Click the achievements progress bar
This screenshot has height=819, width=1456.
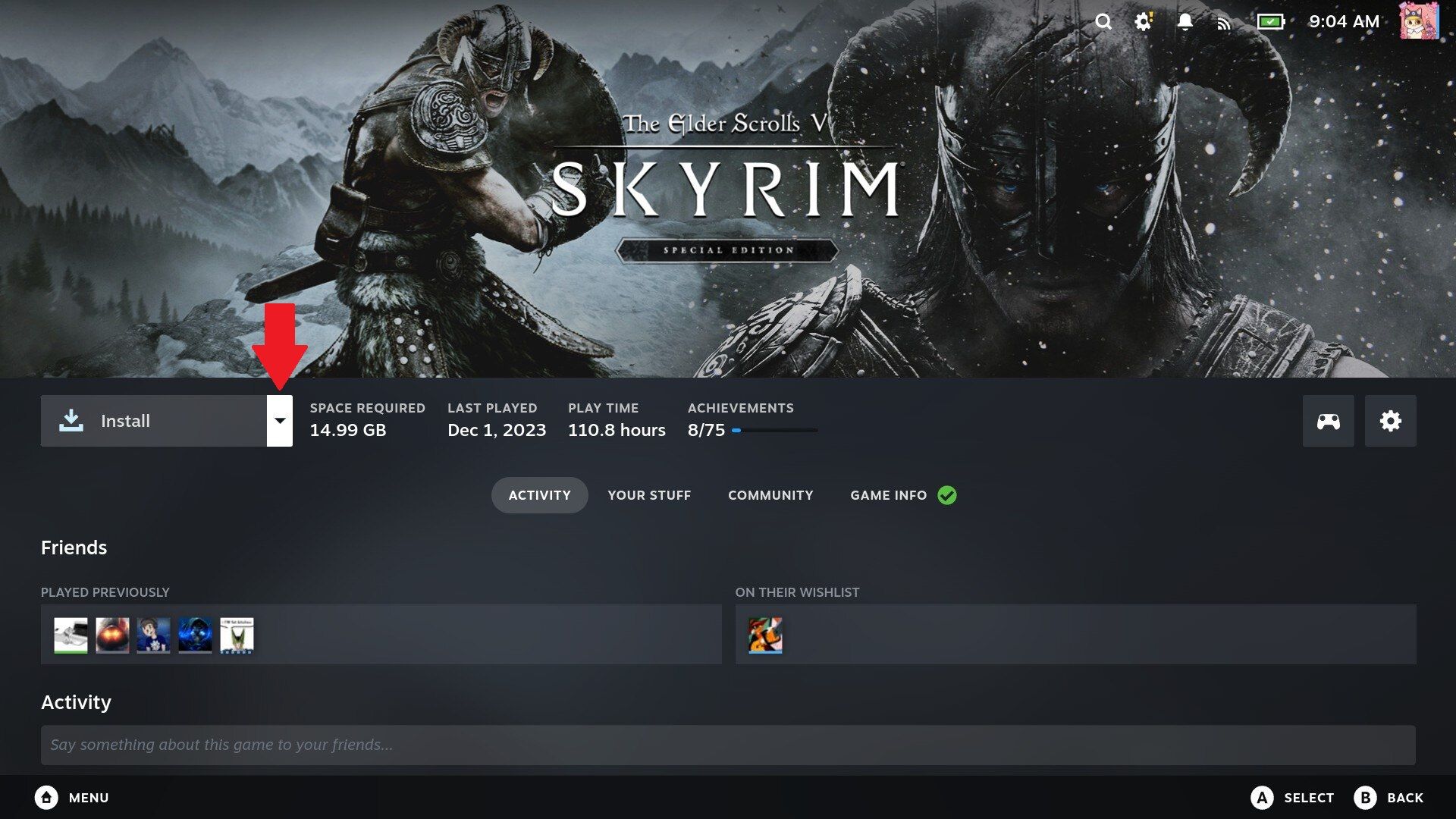click(x=773, y=429)
